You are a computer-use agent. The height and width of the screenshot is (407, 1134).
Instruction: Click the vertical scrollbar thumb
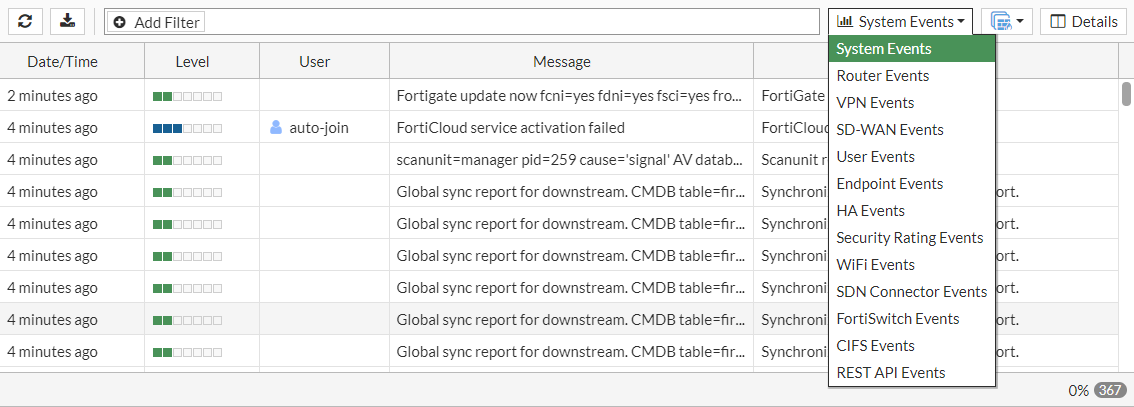point(1126,93)
